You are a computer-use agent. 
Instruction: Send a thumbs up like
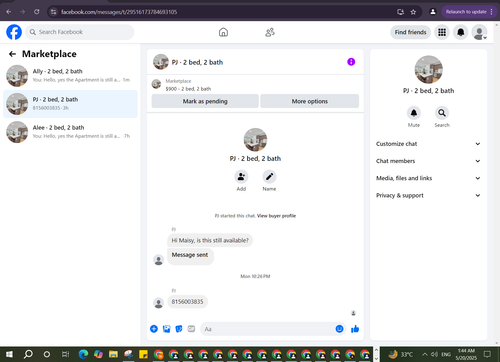tap(355, 329)
